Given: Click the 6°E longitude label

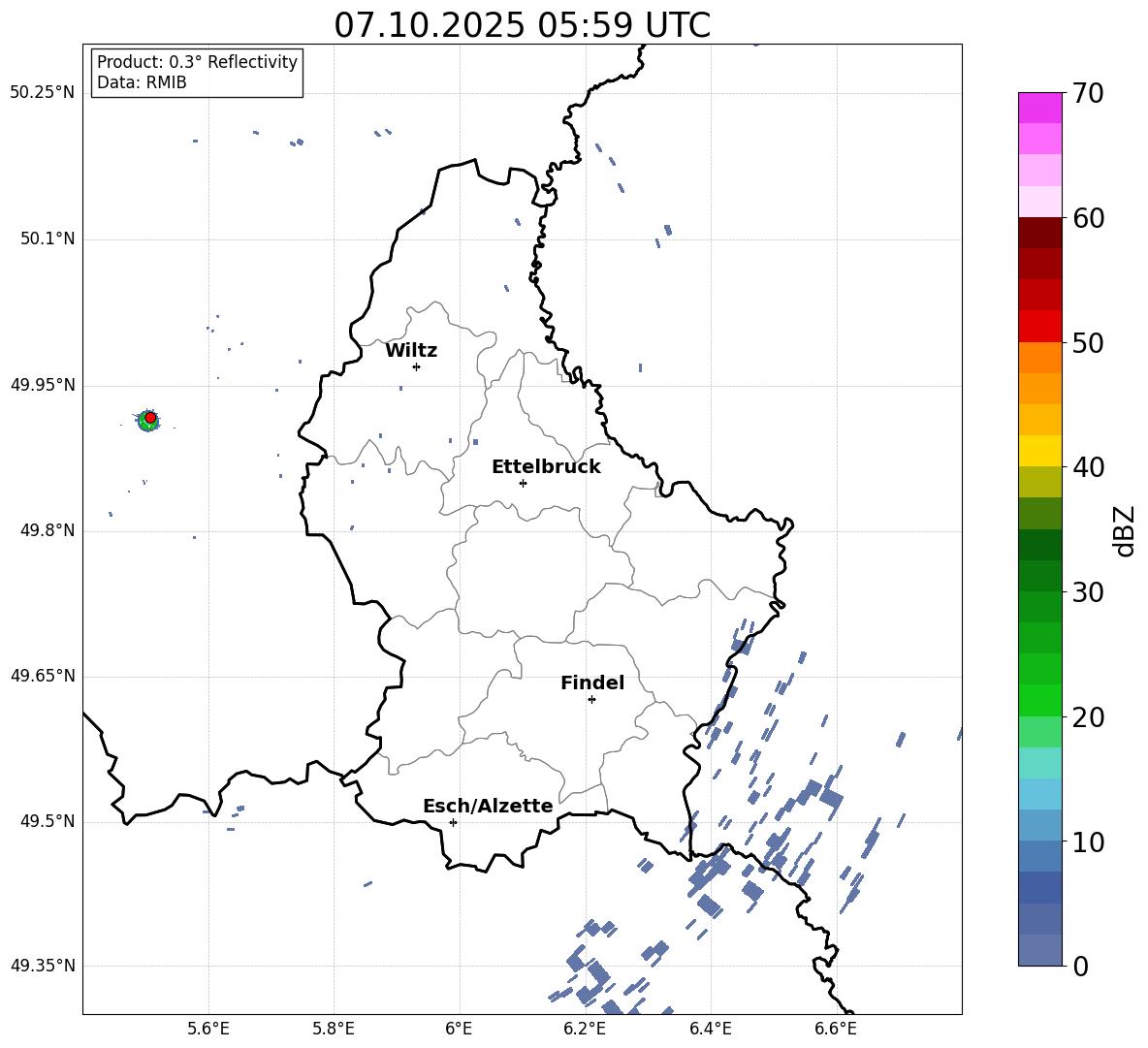Looking at the screenshot, I should (x=459, y=1029).
